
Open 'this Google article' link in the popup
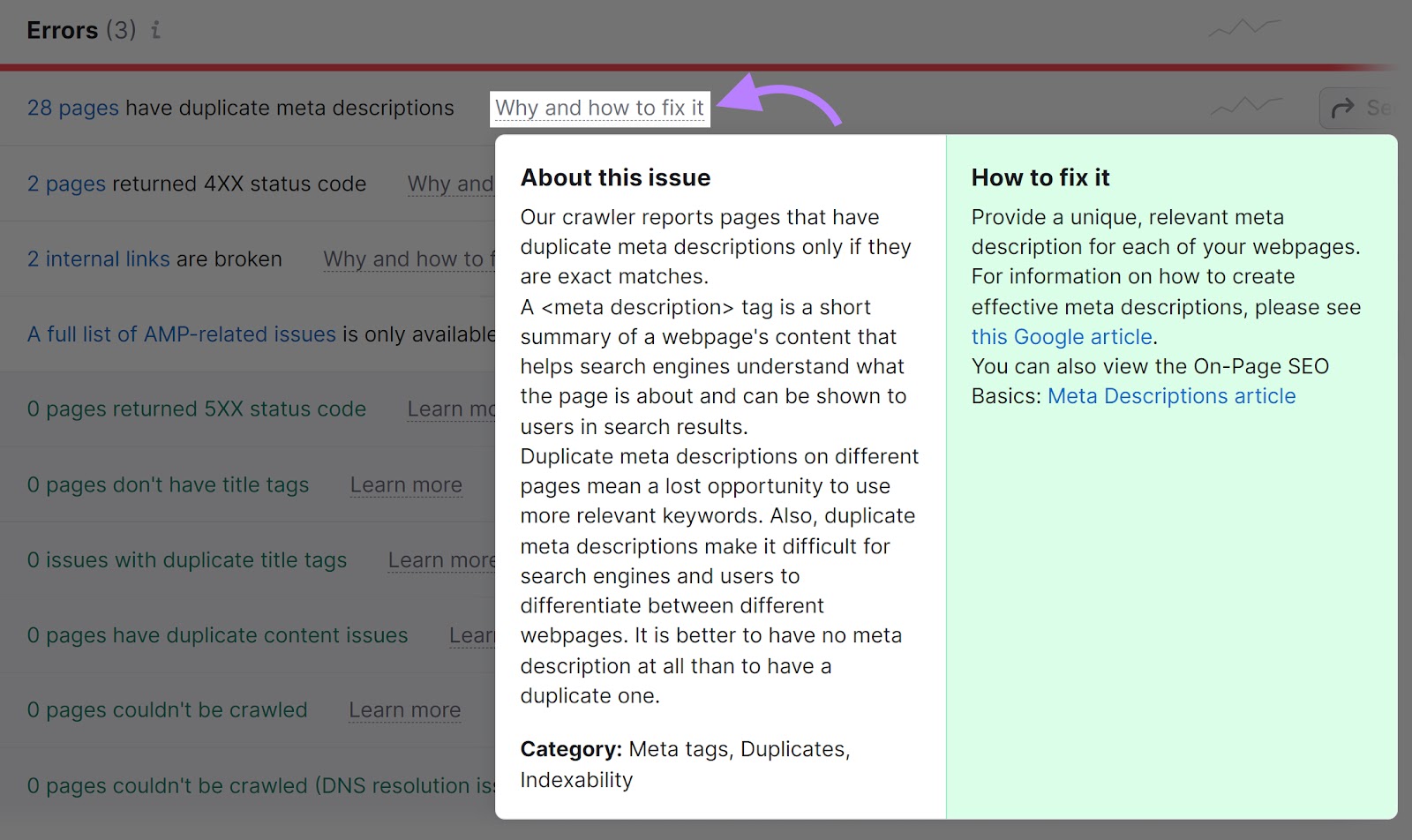click(x=1062, y=337)
